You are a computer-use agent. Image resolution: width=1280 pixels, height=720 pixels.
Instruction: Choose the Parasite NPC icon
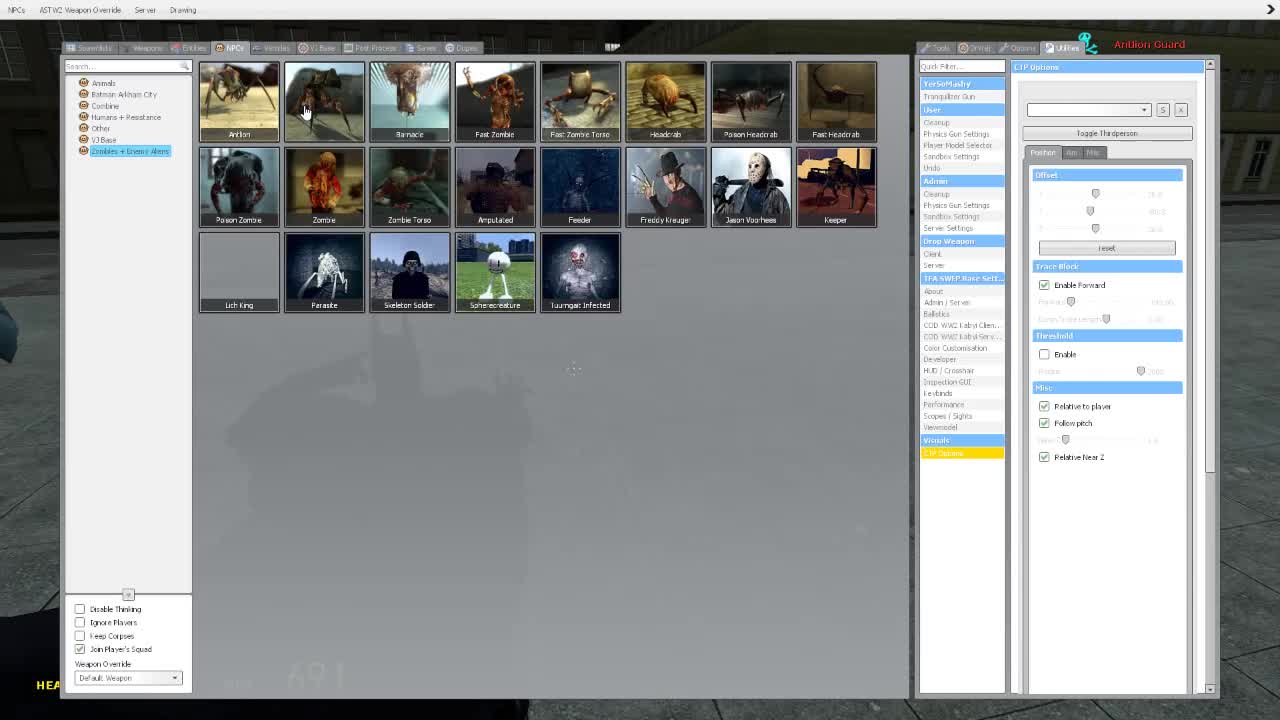pyautogui.click(x=324, y=271)
